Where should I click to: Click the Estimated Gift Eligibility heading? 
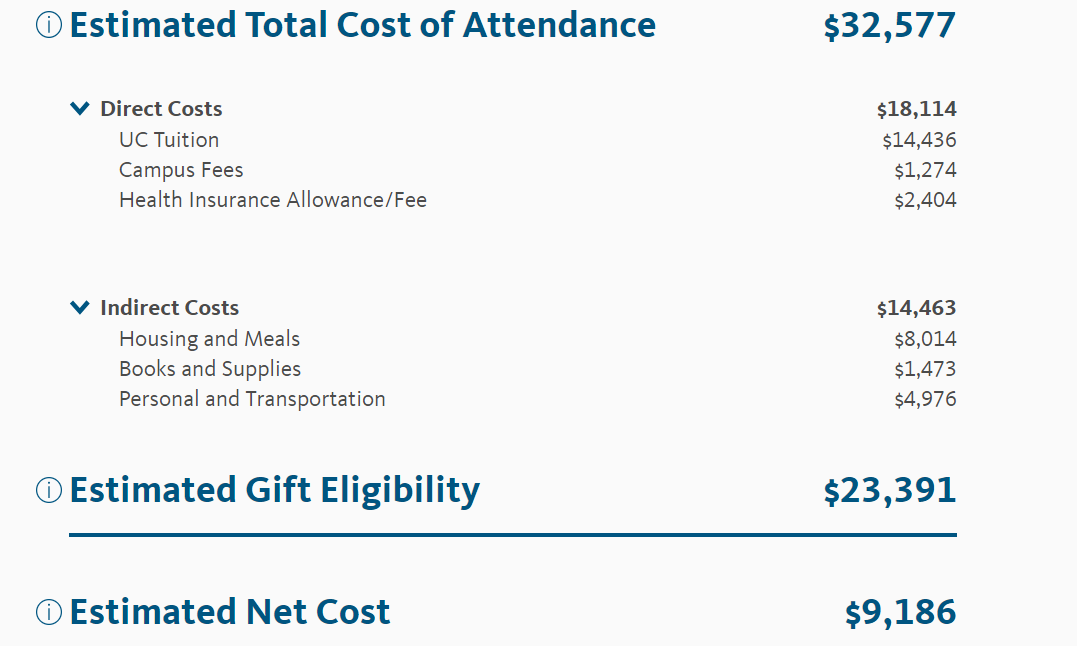[275, 490]
